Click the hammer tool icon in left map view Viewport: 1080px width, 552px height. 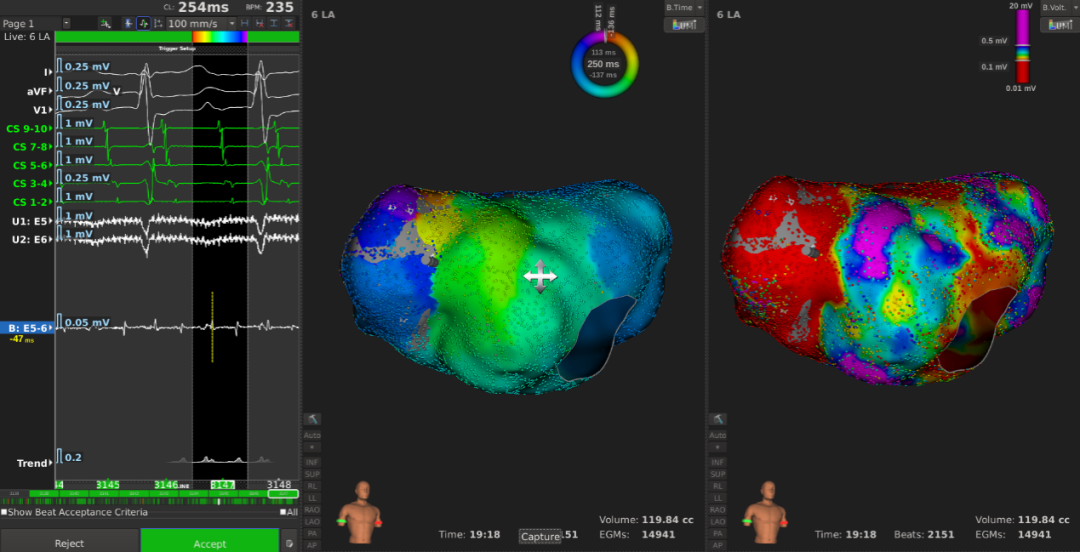[x=313, y=418]
